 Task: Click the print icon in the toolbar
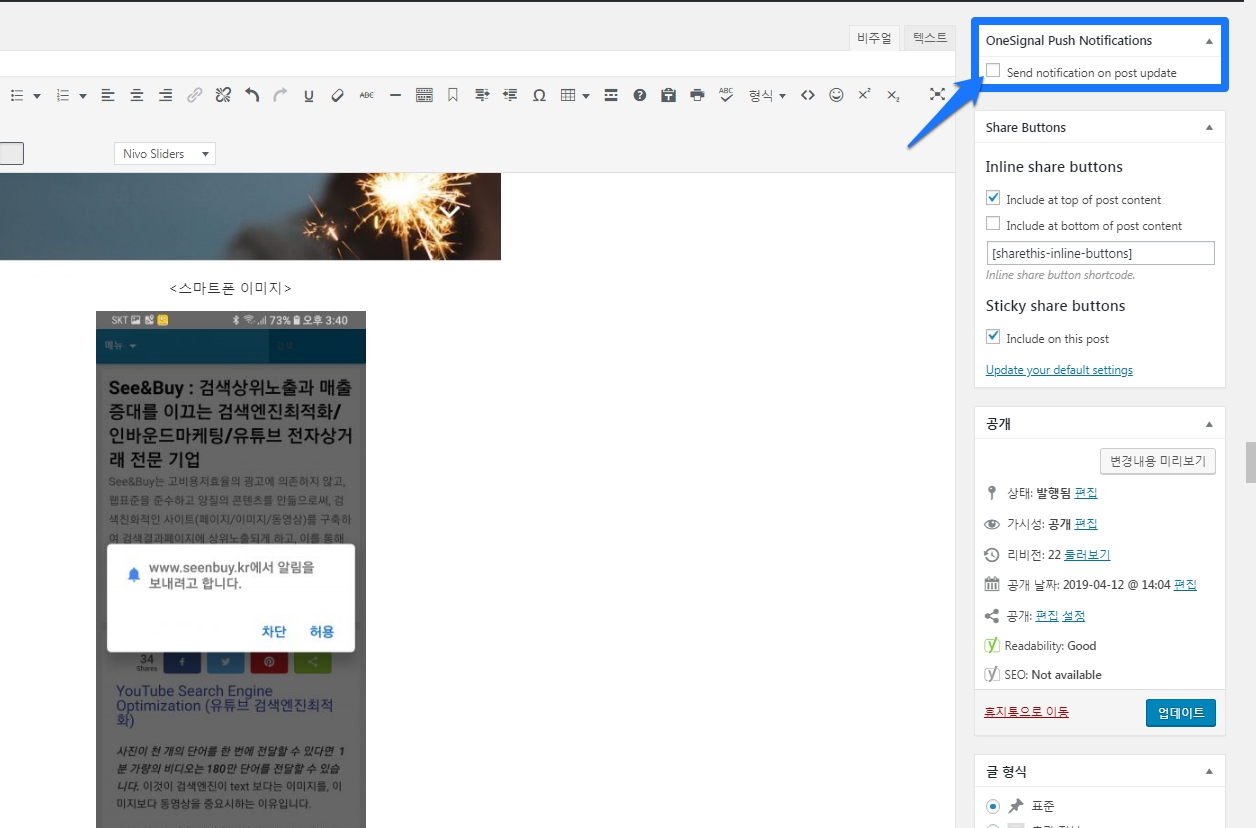coord(697,95)
